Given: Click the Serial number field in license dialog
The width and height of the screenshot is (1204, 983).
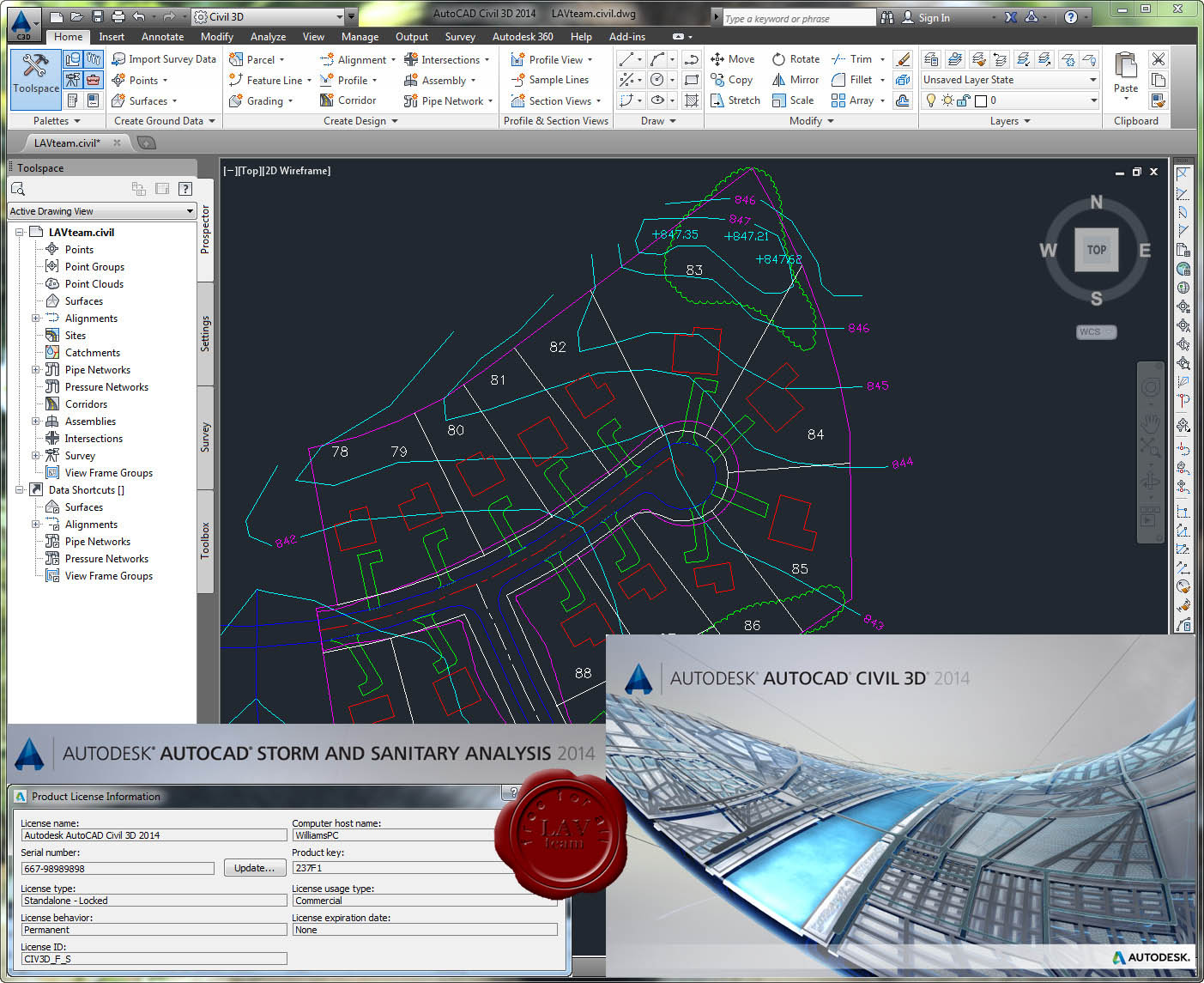Looking at the screenshot, I should click(118, 869).
